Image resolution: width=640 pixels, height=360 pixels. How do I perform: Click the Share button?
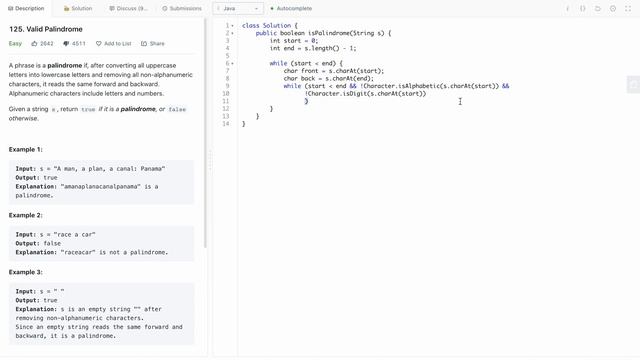[x=153, y=44]
